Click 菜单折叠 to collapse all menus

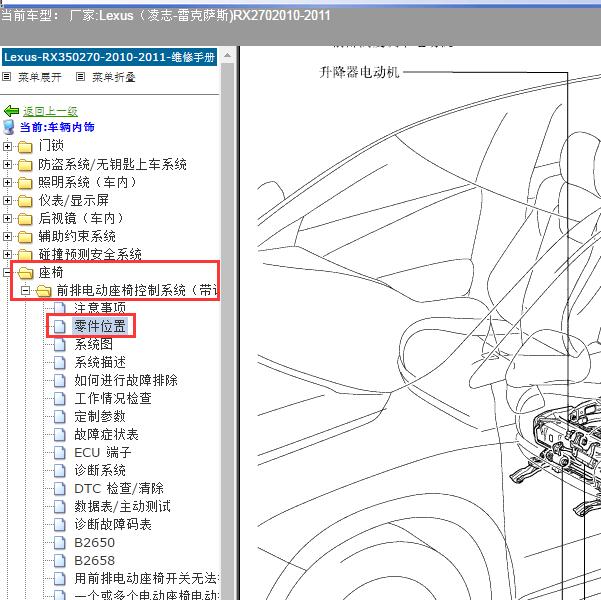tap(114, 77)
